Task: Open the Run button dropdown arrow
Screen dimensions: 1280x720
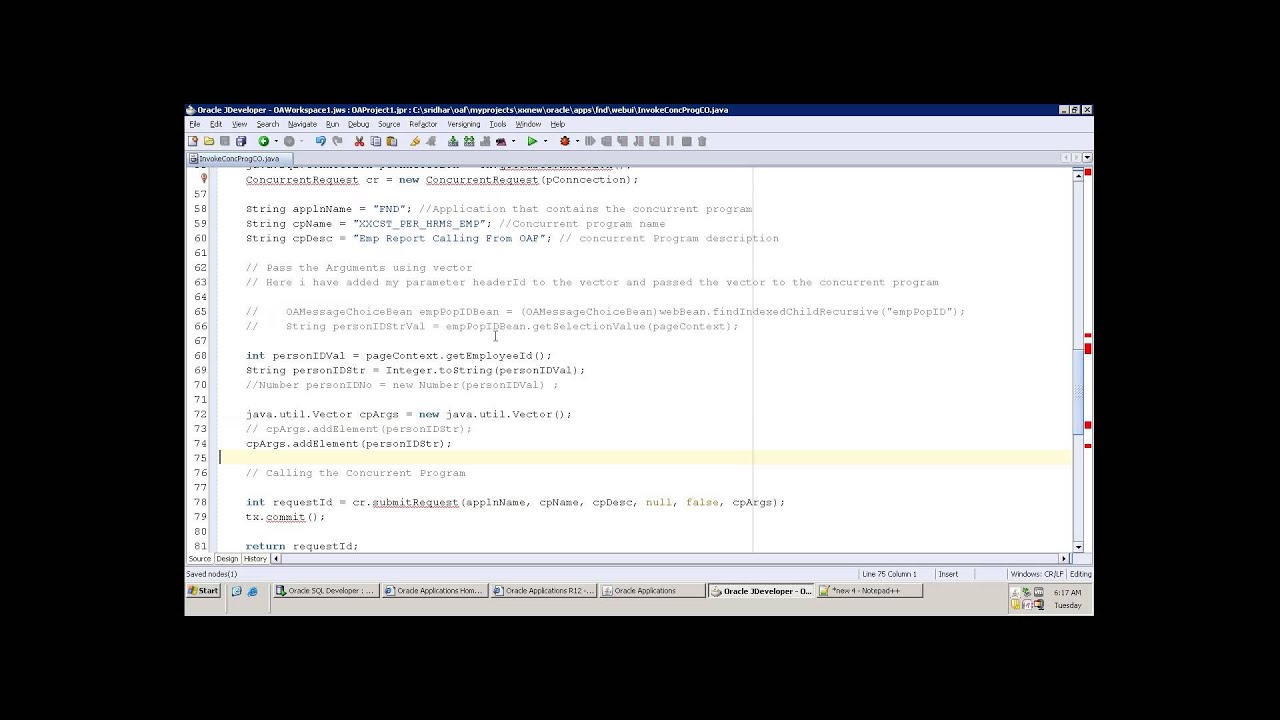Action: (x=545, y=141)
